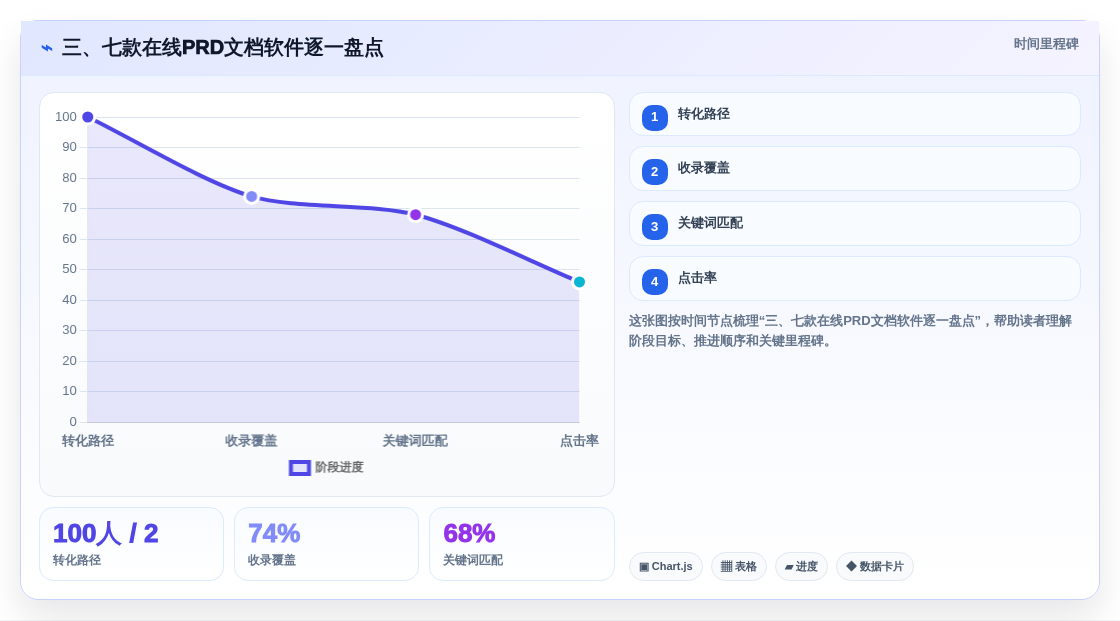Click the blue lightning icon beside the title
The width and height of the screenshot is (1120, 621).
tap(46, 48)
